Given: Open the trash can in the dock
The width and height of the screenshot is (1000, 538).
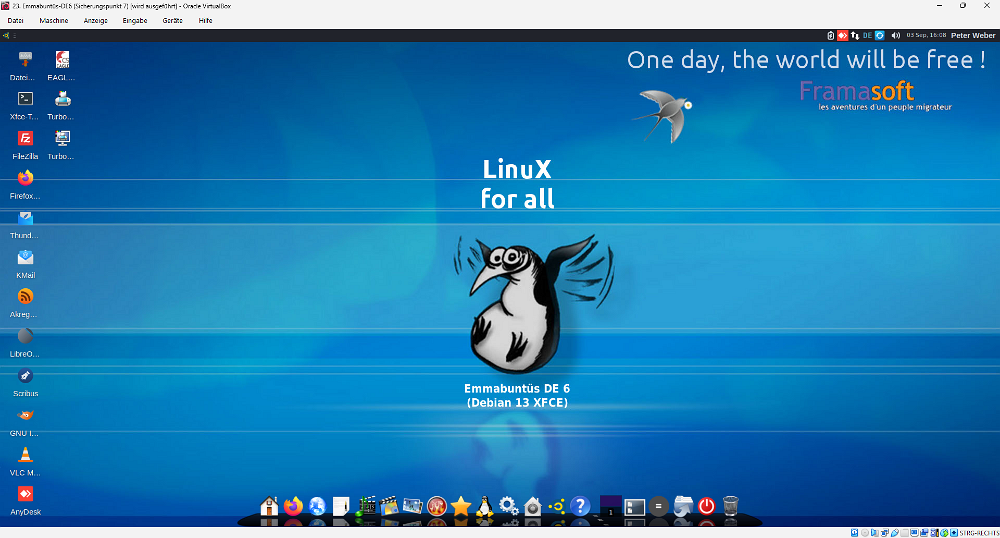Looking at the screenshot, I should point(731,506).
